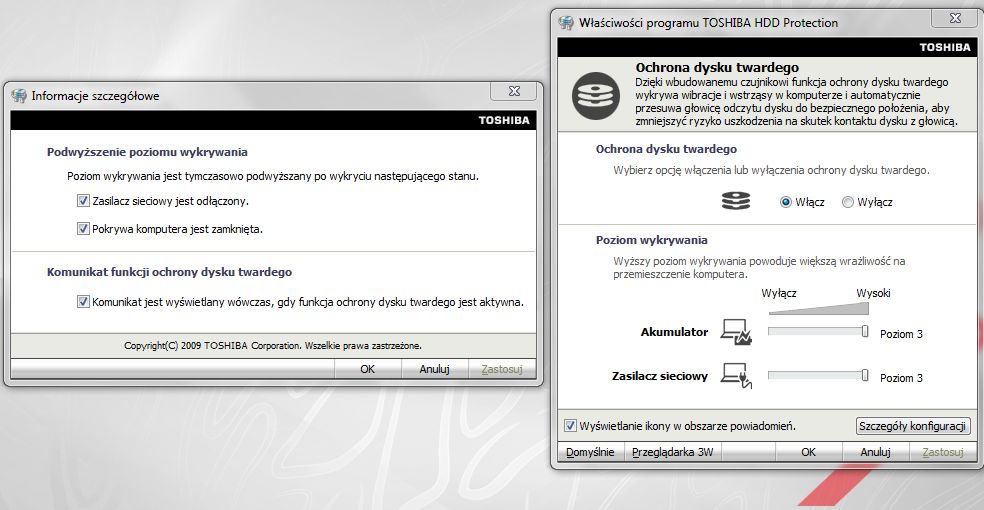Toggle Wyświetlanie ikony w obszarze powiadomień
Screen dimensions: 984x510
570,426
